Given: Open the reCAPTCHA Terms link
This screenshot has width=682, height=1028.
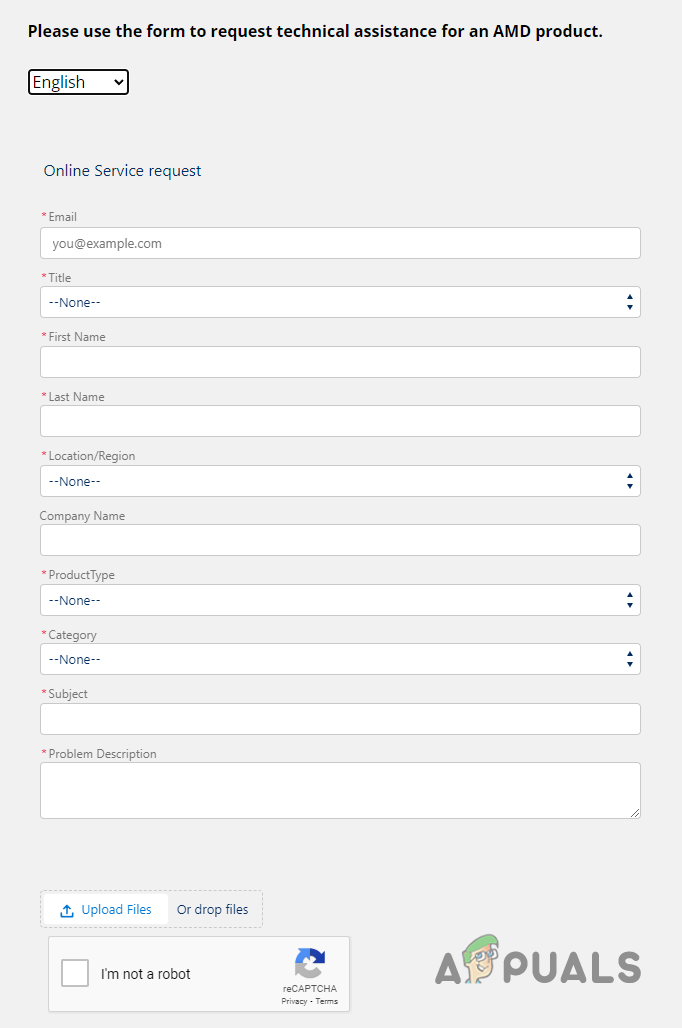Looking at the screenshot, I should click(327, 1001).
